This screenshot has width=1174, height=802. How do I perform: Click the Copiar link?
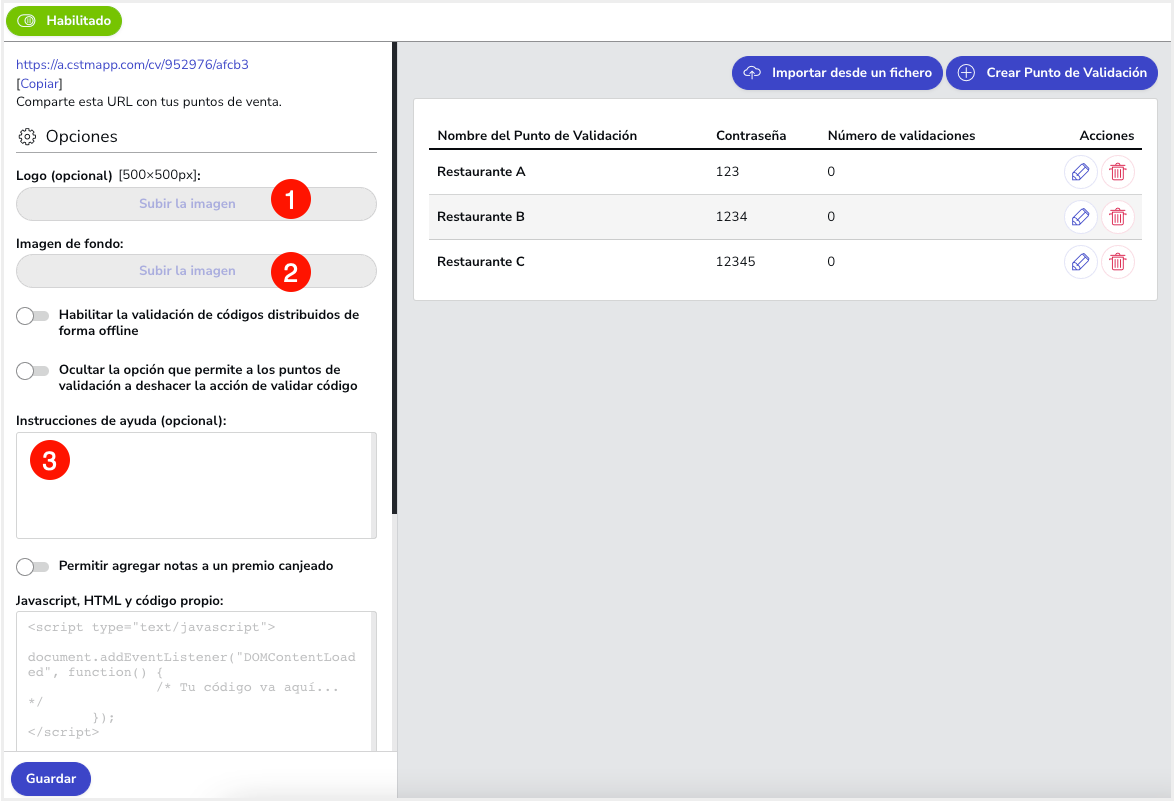[40, 84]
